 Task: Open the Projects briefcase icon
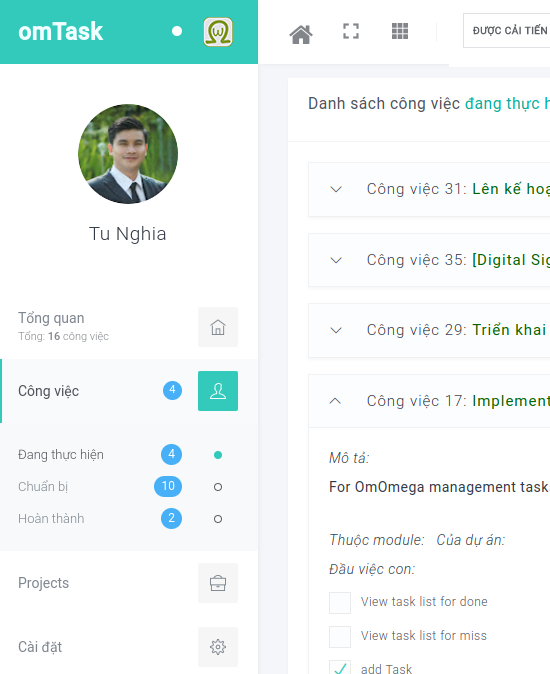(x=218, y=583)
